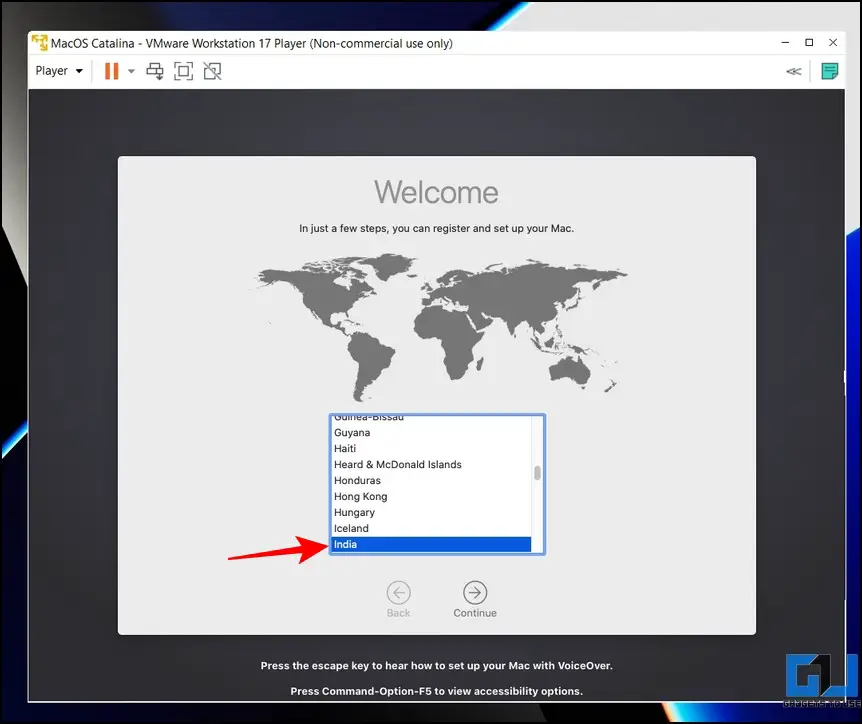Click the country list scrollbar thumb
Viewport: 862px width, 724px height.
tap(538, 473)
